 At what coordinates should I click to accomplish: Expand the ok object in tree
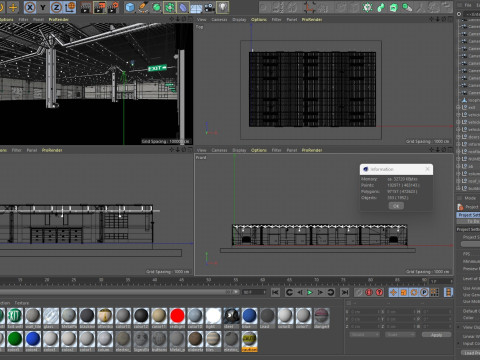coord(458,166)
